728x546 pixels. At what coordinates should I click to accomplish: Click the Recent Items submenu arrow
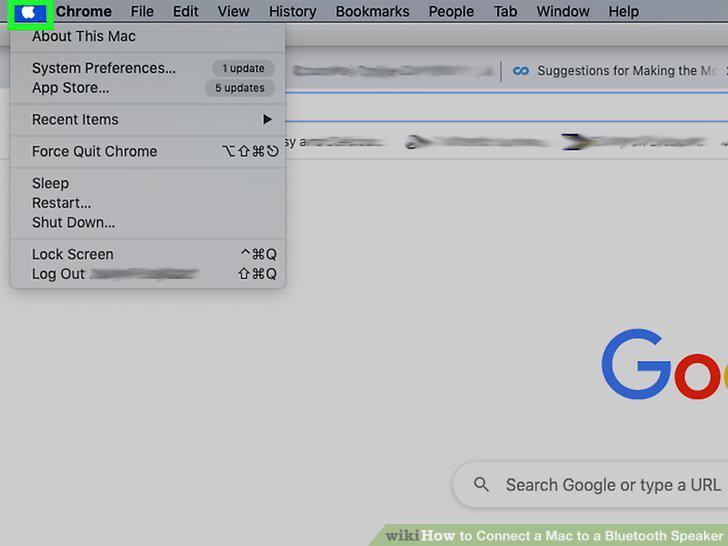click(267, 119)
